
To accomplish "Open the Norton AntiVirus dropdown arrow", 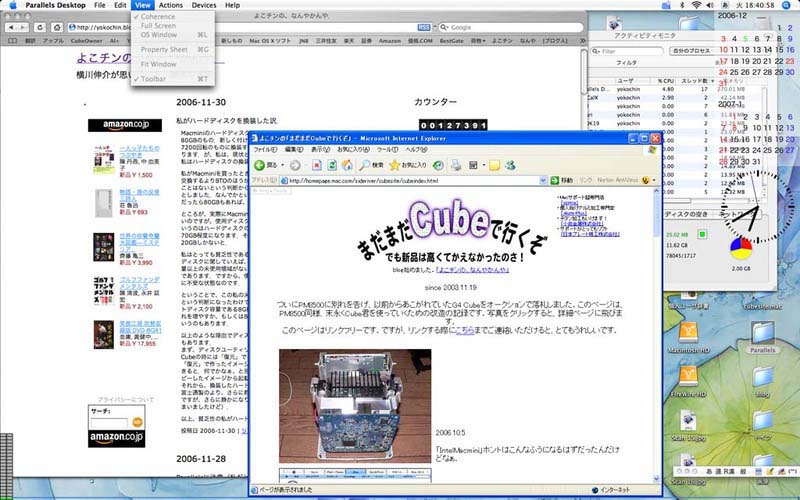I will coord(654,180).
